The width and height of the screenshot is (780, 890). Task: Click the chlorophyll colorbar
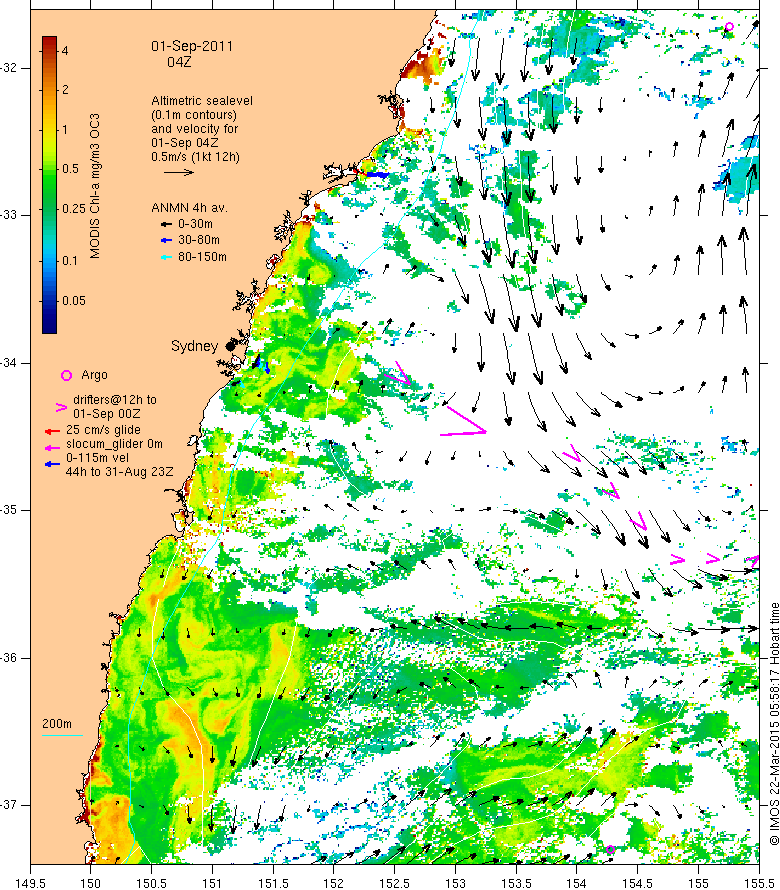[49, 185]
